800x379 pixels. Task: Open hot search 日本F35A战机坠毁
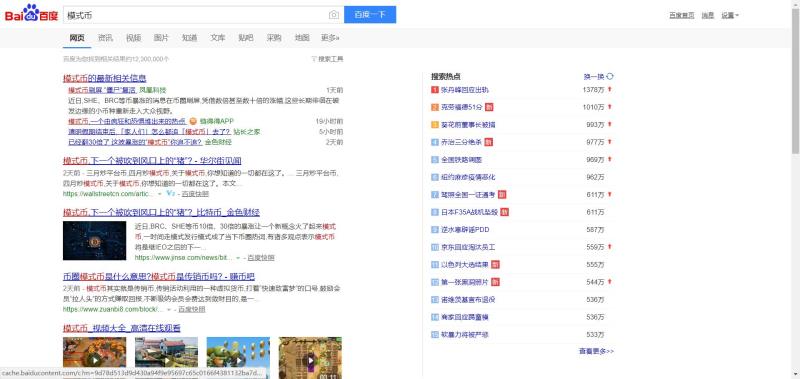click(469, 212)
